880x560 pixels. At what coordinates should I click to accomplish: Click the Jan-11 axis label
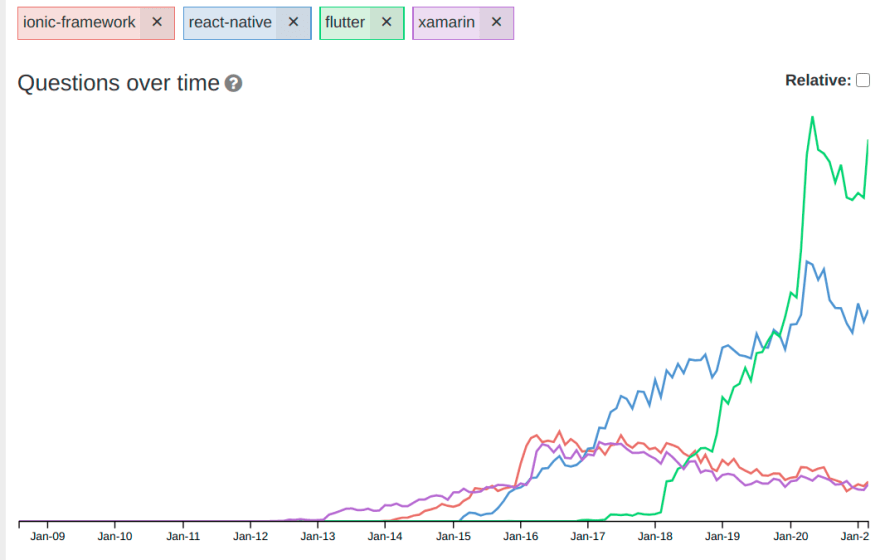click(x=183, y=536)
